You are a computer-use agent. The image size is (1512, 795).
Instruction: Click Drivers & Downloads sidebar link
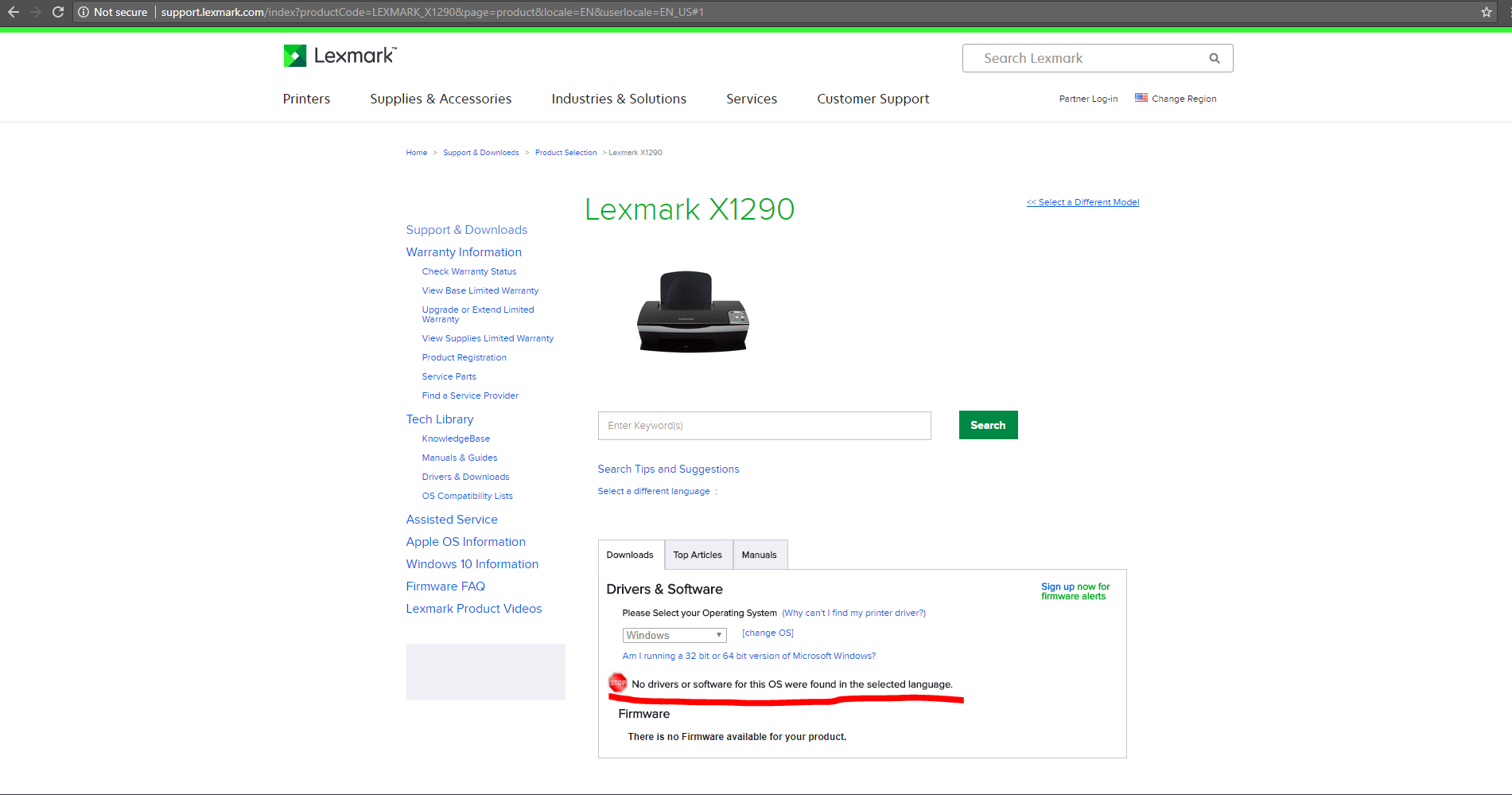[x=465, y=477]
